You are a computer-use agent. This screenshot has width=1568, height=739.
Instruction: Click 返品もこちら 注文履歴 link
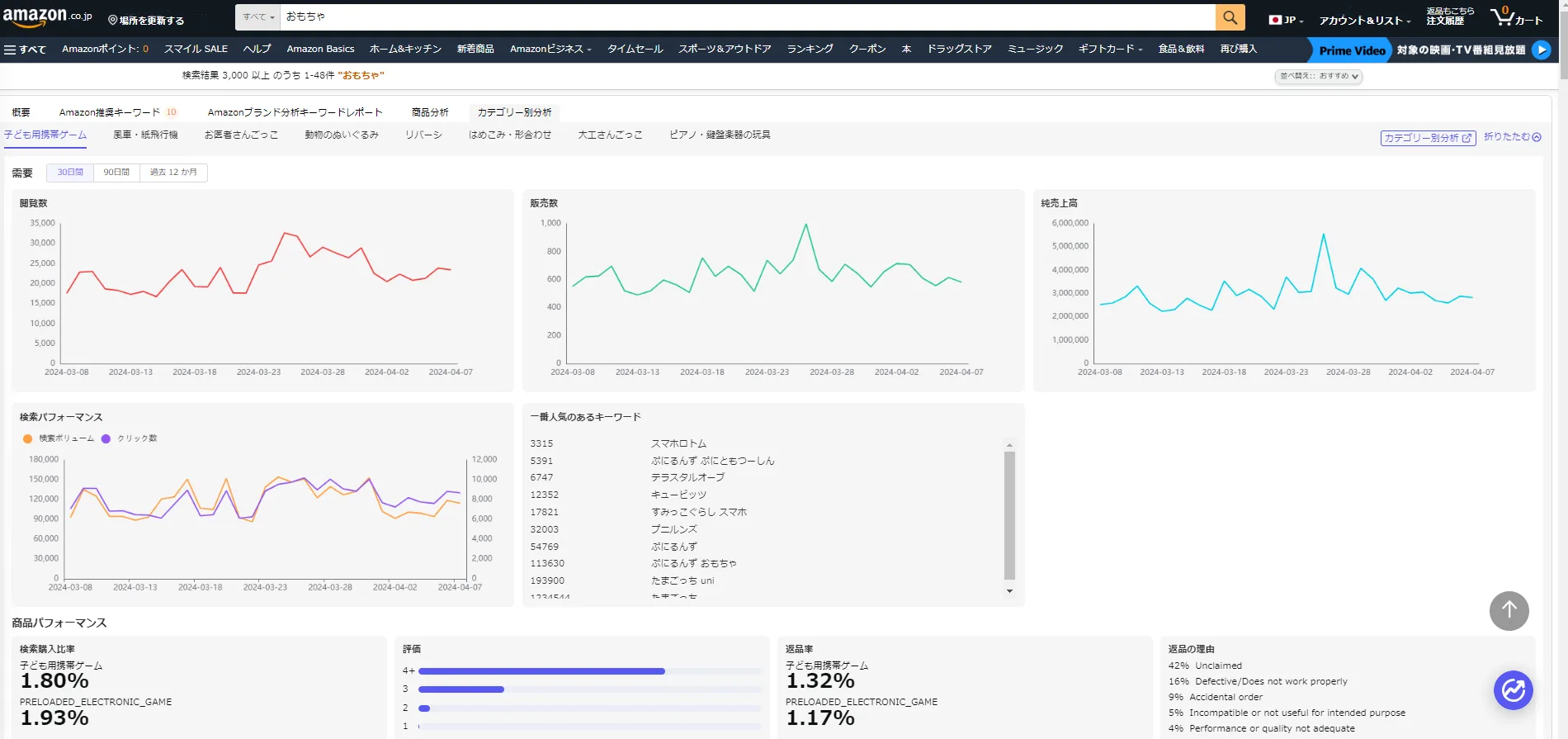(1450, 17)
